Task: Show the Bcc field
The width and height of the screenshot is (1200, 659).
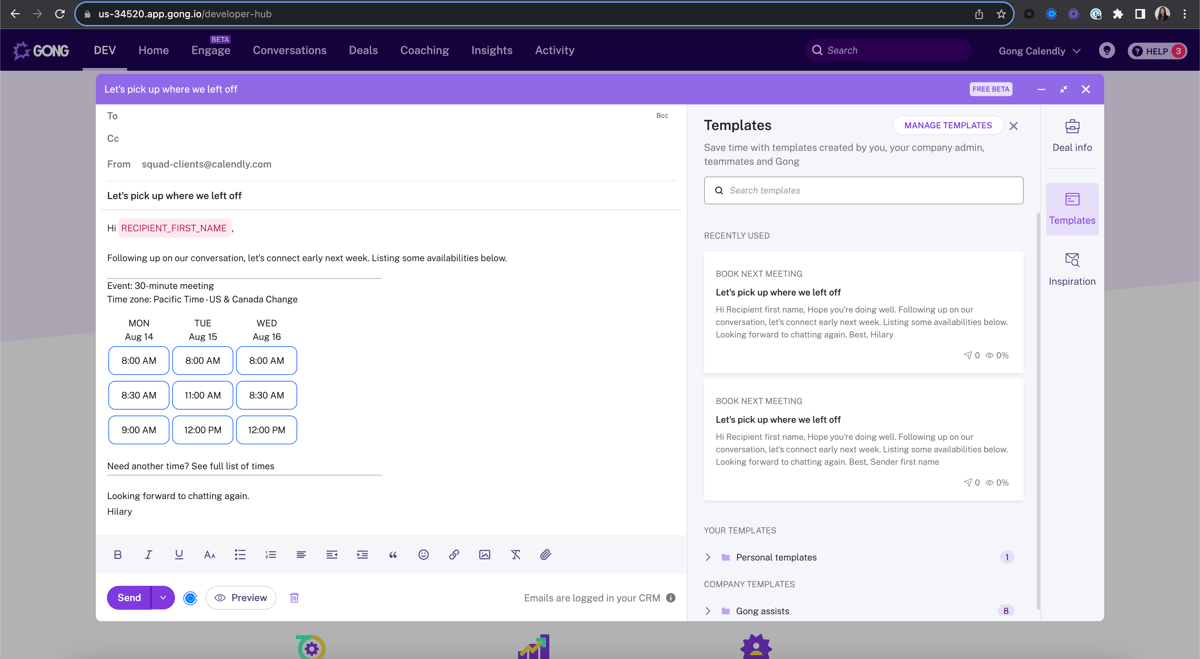Action: click(662, 116)
